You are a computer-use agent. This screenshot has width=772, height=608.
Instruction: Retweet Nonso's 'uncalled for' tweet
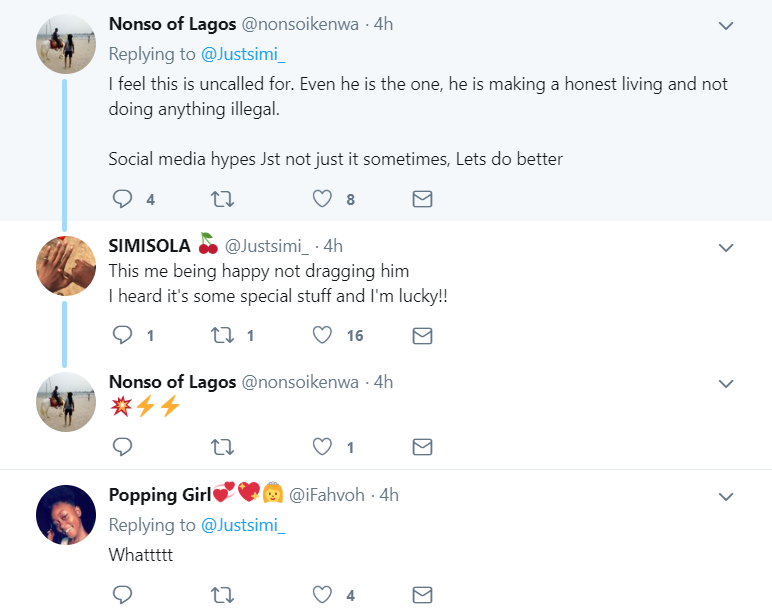point(223,199)
